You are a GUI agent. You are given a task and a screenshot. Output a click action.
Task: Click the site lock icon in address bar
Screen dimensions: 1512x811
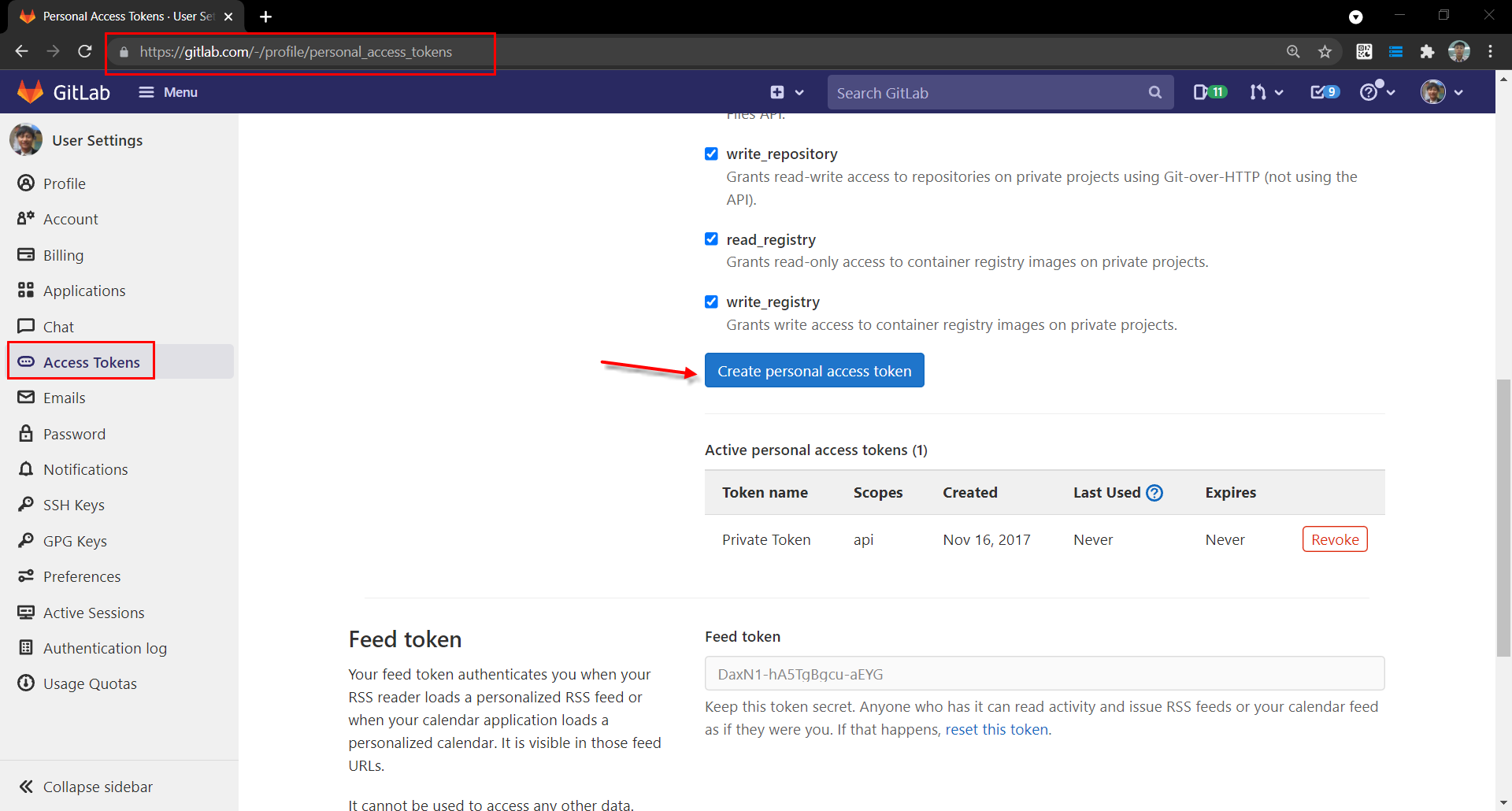click(x=124, y=52)
